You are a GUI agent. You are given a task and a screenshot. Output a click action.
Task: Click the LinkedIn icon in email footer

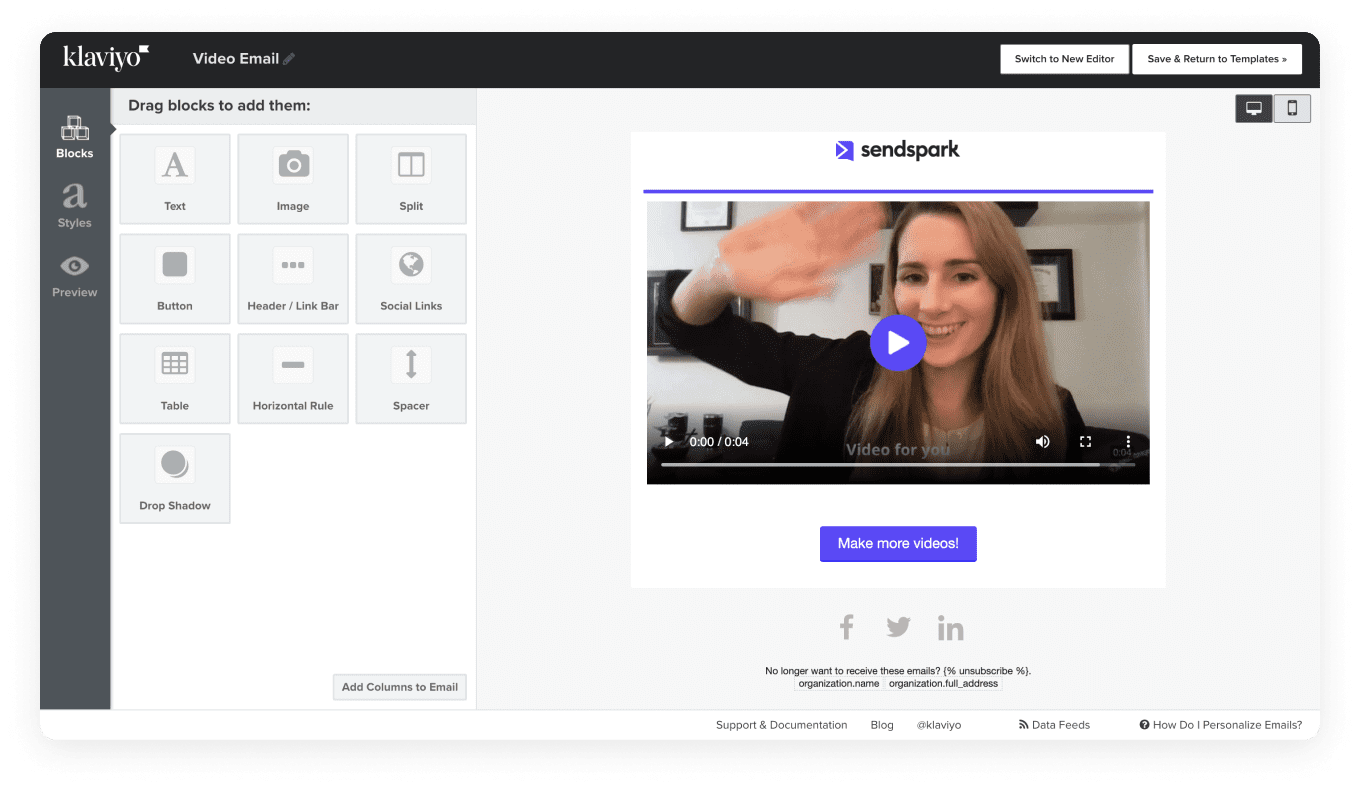tap(951, 627)
